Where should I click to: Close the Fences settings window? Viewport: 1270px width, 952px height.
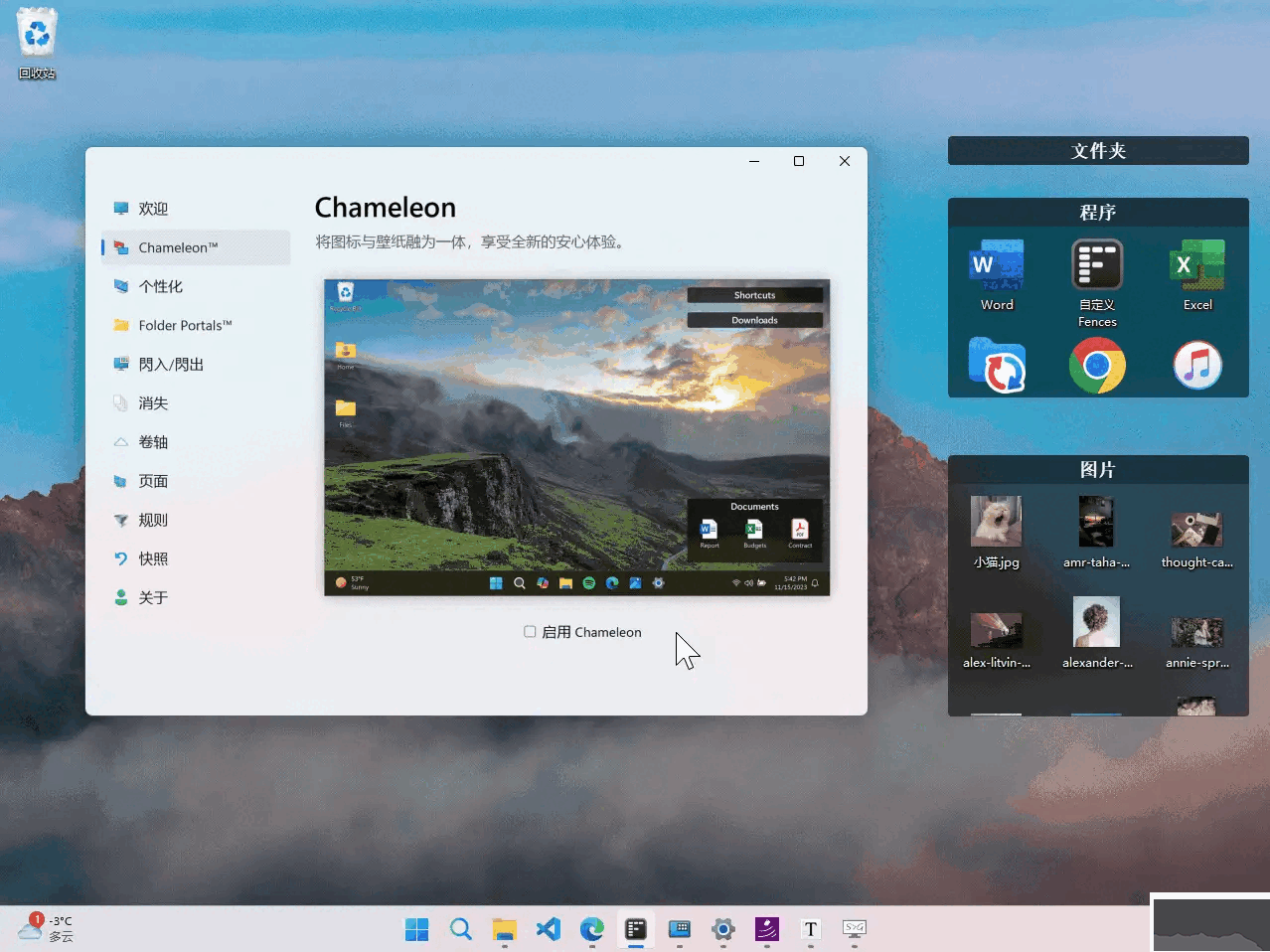(x=845, y=161)
